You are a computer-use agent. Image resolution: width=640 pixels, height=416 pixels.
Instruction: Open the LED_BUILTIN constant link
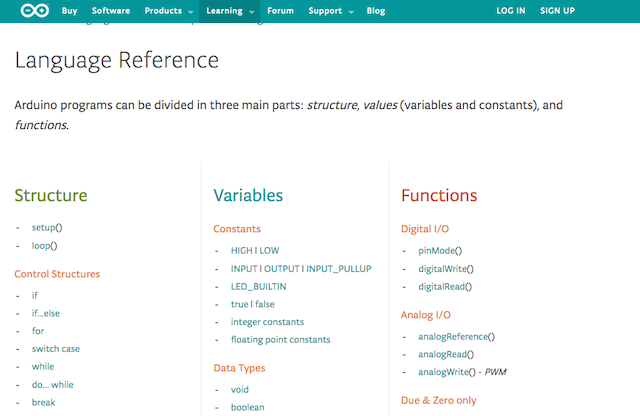pyautogui.click(x=258, y=287)
